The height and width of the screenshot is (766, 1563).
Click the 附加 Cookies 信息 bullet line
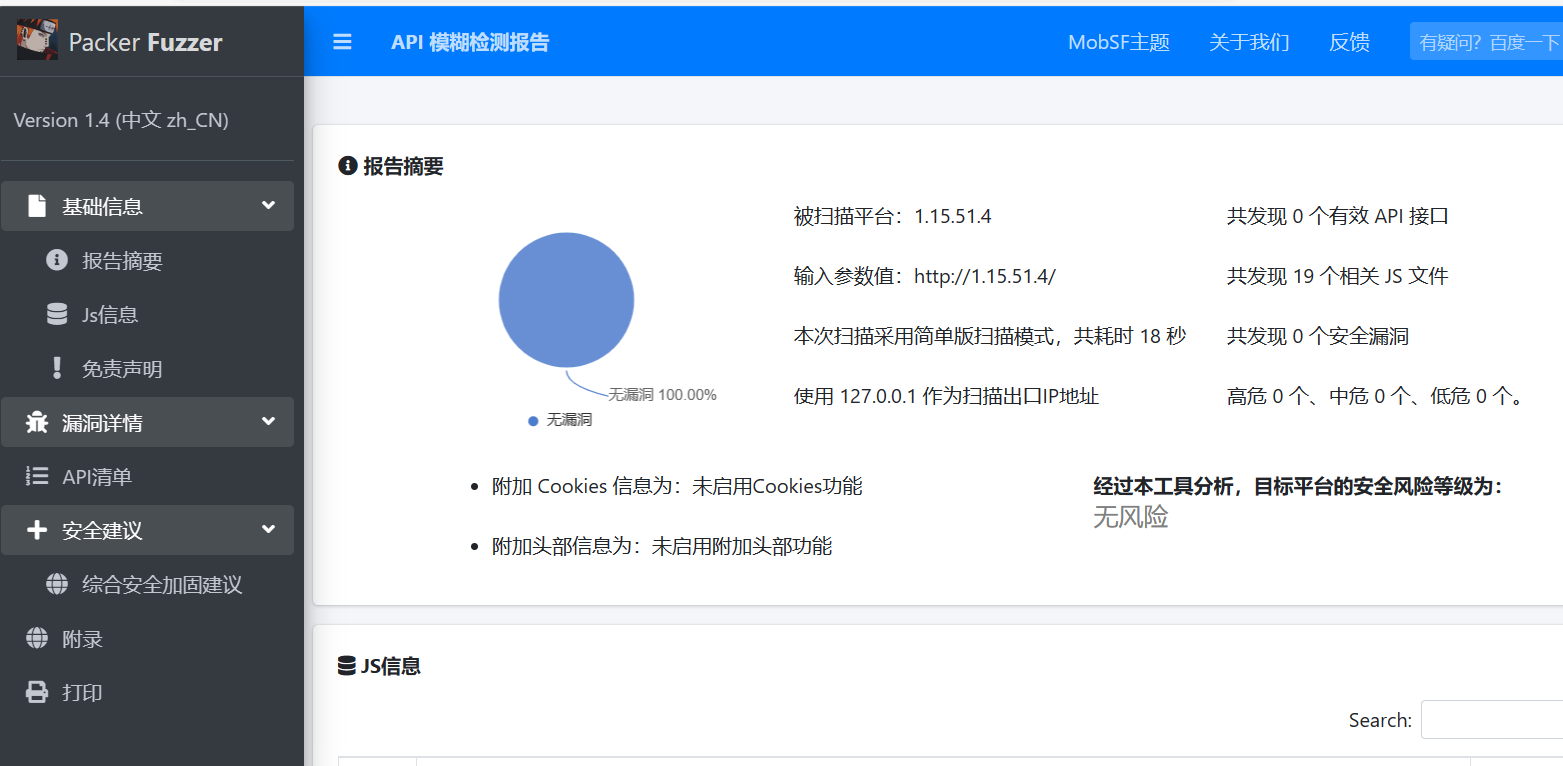pos(677,486)
